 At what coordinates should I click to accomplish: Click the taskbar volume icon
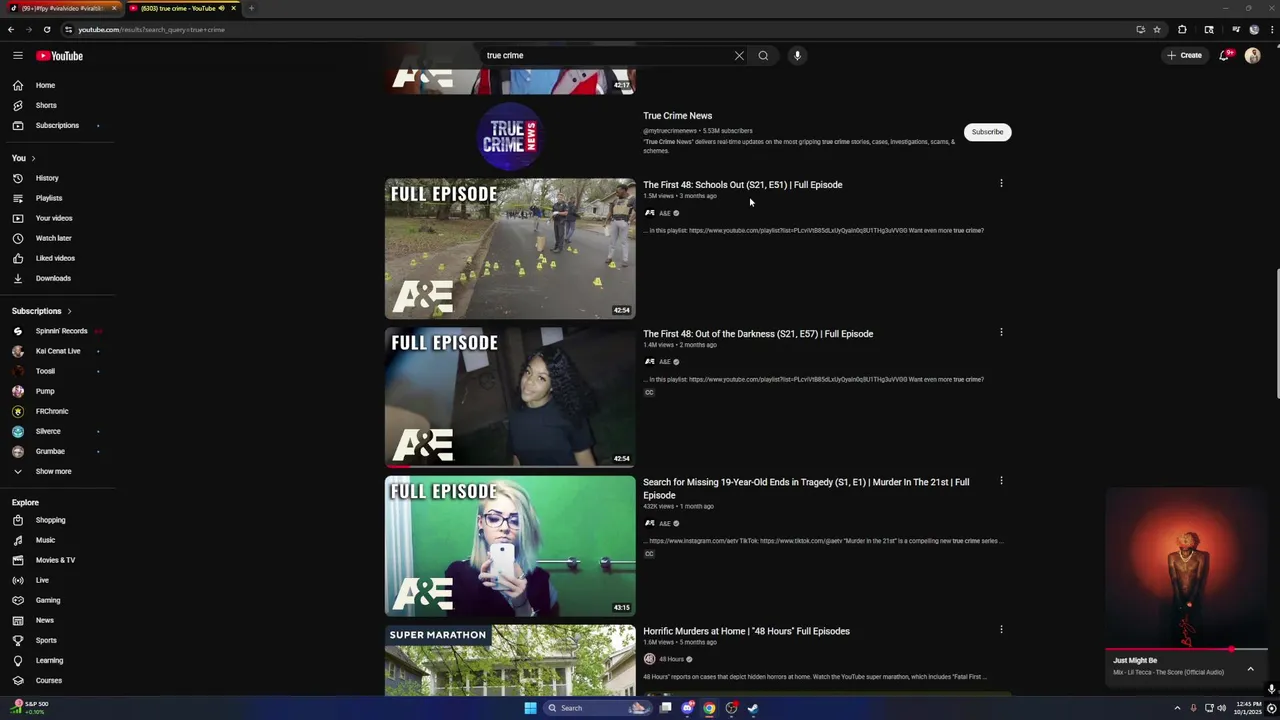pyautogui.click(x=1221, y=708)
